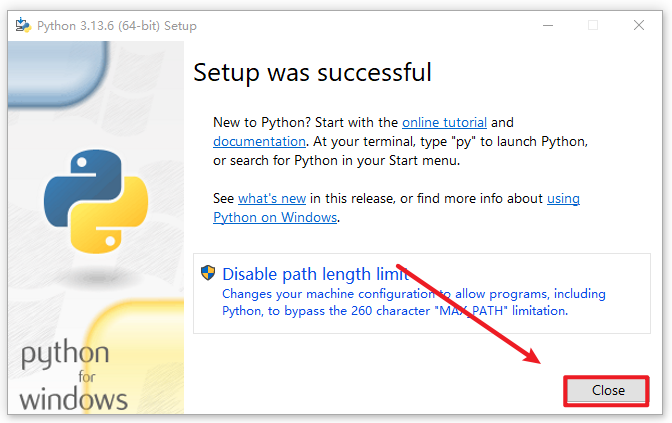This screenshot has width=672, height=423.
Task: Click the "Setup was successful" heading
Action: [312, 72]
